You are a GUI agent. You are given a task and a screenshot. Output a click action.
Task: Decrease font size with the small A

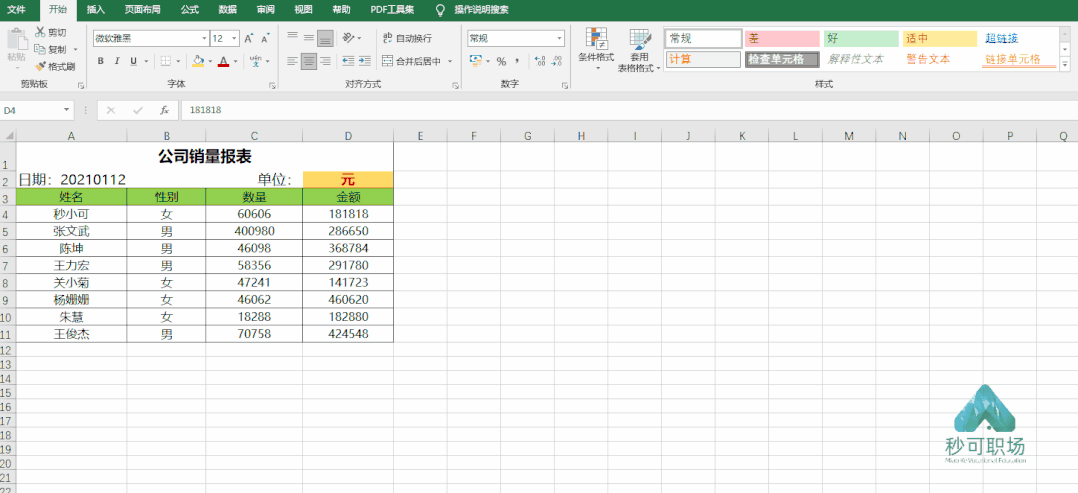click(x=265, y=39)
